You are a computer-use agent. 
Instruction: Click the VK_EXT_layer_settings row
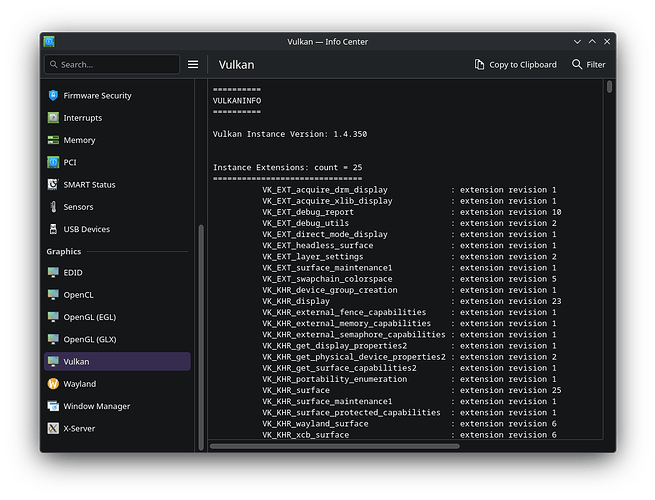click(x=409, y=256)
